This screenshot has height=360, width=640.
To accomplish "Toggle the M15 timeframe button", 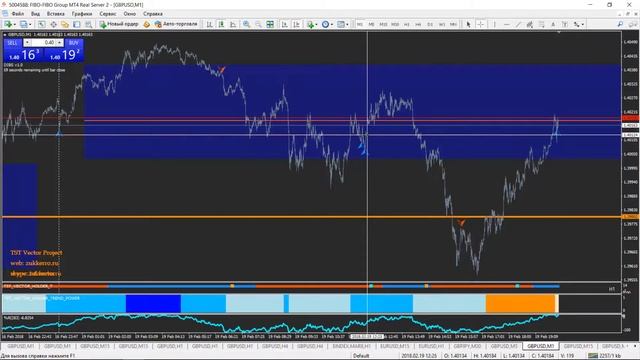I will click(383, 24).
